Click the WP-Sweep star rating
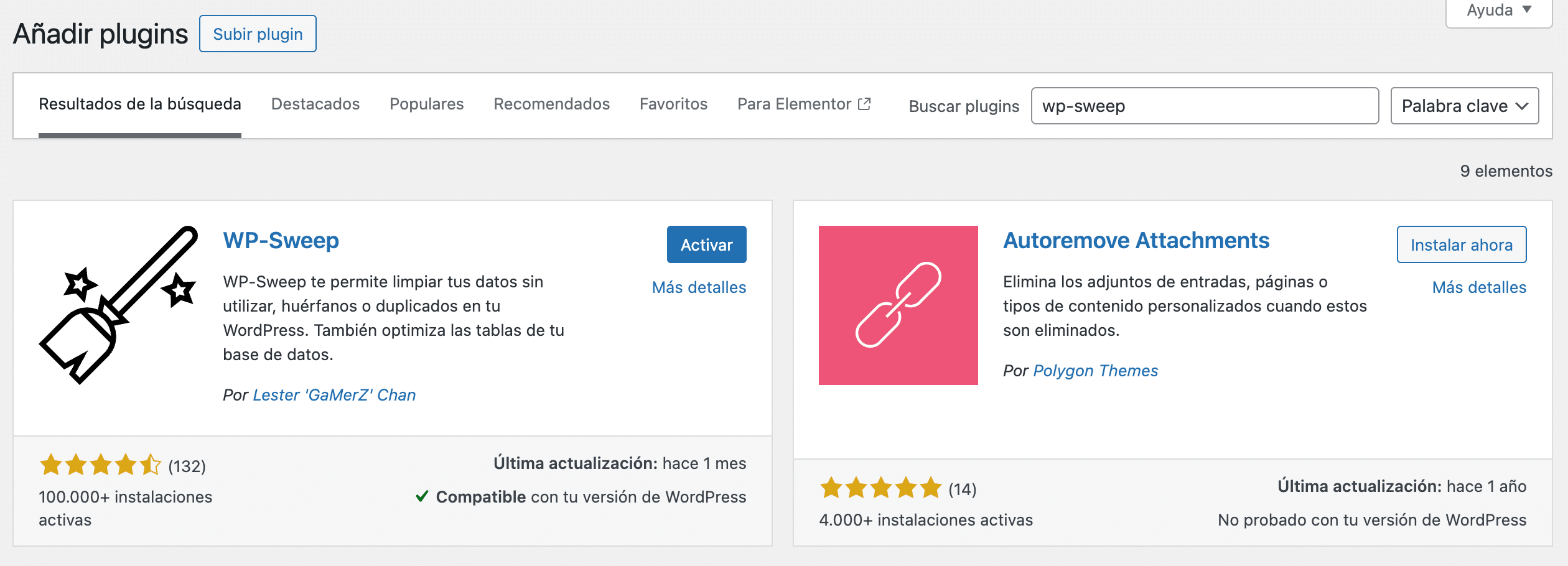 [100, 465]
